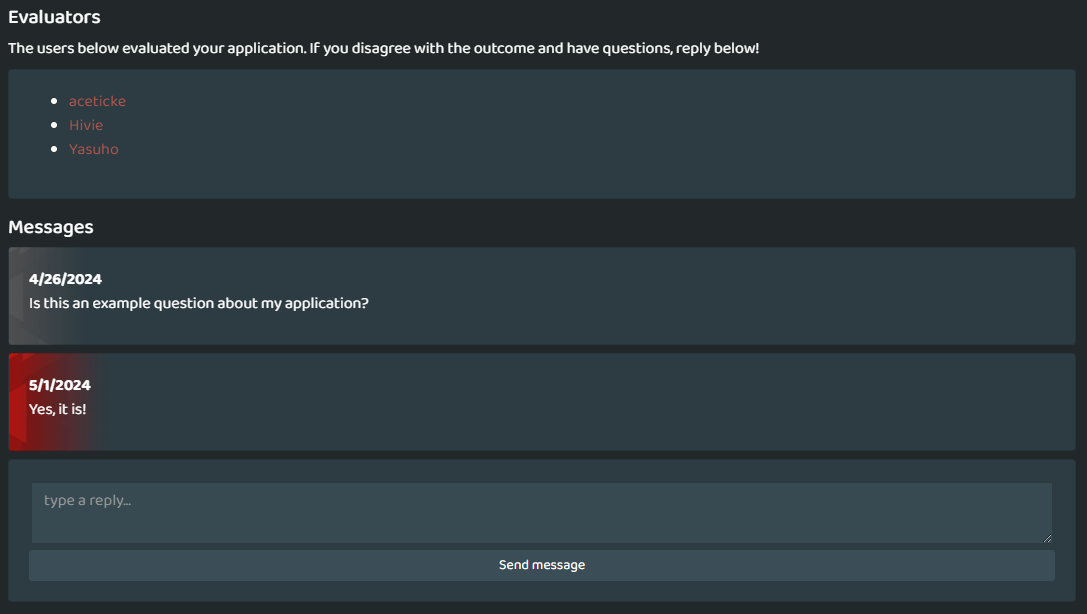Select the 5/1/2024 message date
The image size is (1087, 614).
point(60,385)
